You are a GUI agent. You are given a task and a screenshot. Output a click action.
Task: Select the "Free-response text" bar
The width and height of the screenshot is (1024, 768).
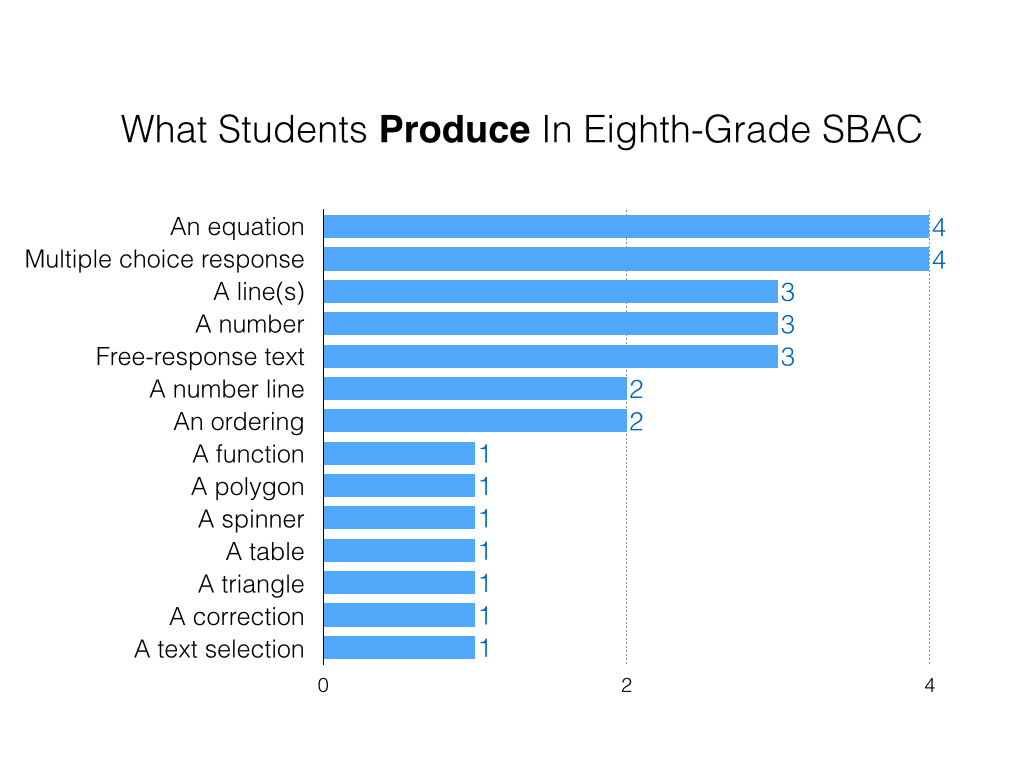pyautogui.click(x=550, y=357)
